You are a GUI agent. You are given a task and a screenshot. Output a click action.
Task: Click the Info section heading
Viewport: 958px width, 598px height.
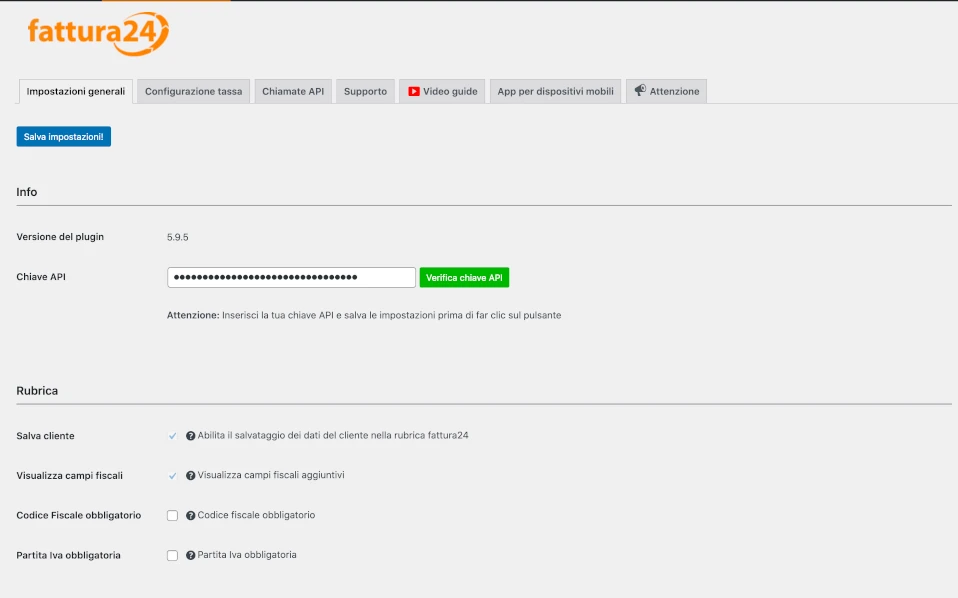(x=27, y=192)
